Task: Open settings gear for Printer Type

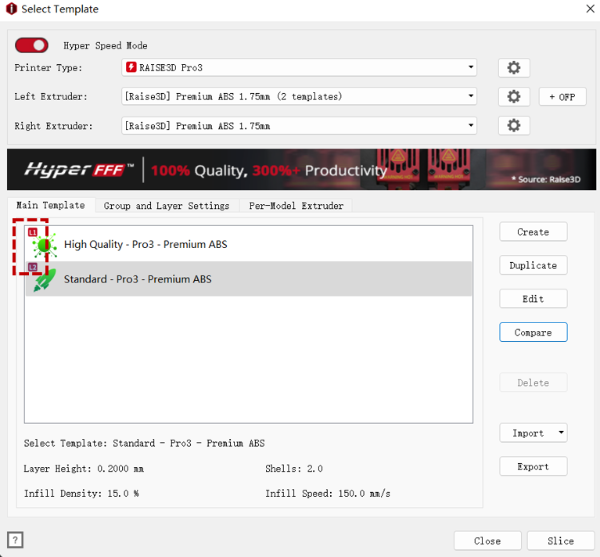Action: 513,68
